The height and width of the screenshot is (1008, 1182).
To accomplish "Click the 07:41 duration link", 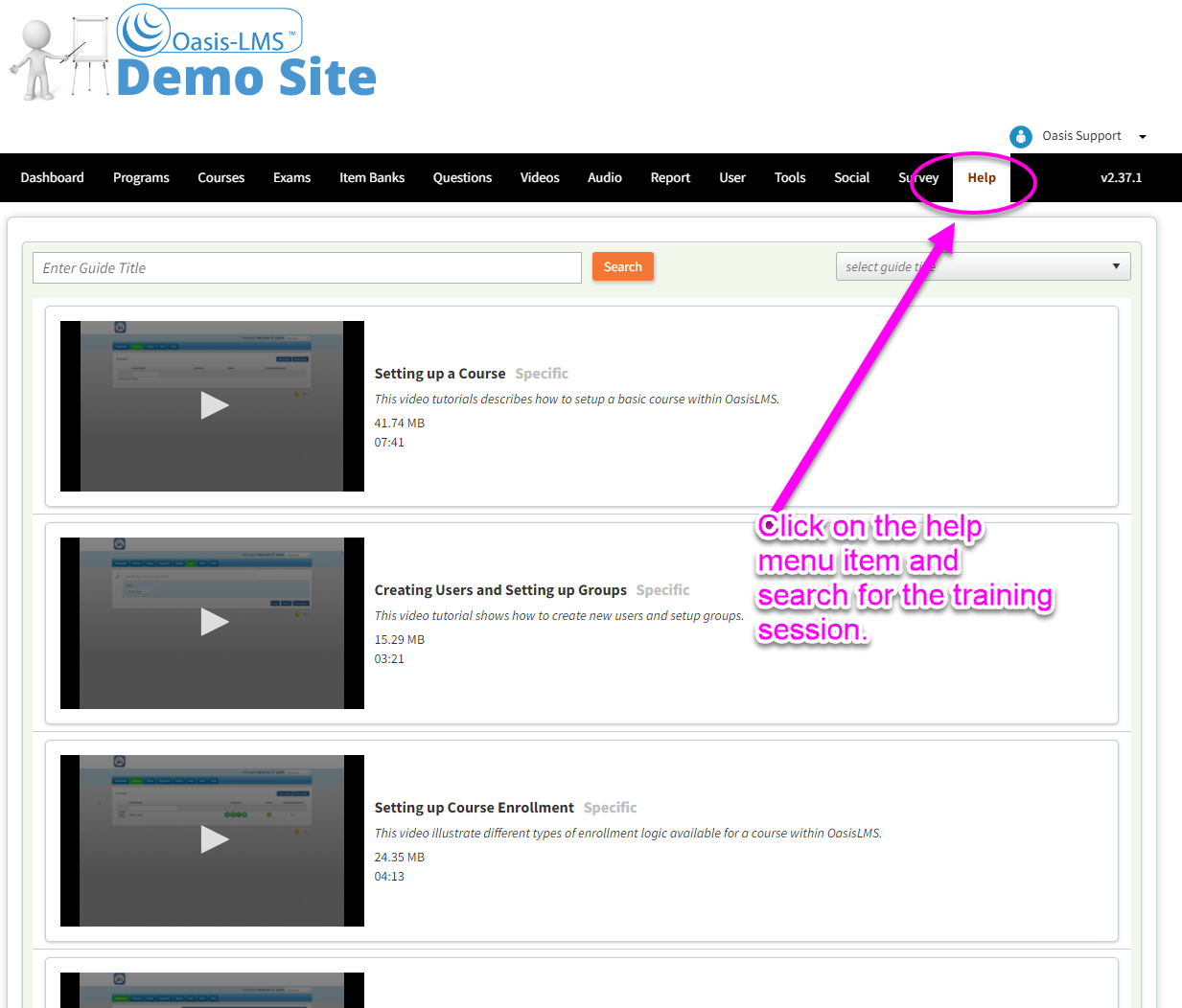I will [x=389, y=442].
